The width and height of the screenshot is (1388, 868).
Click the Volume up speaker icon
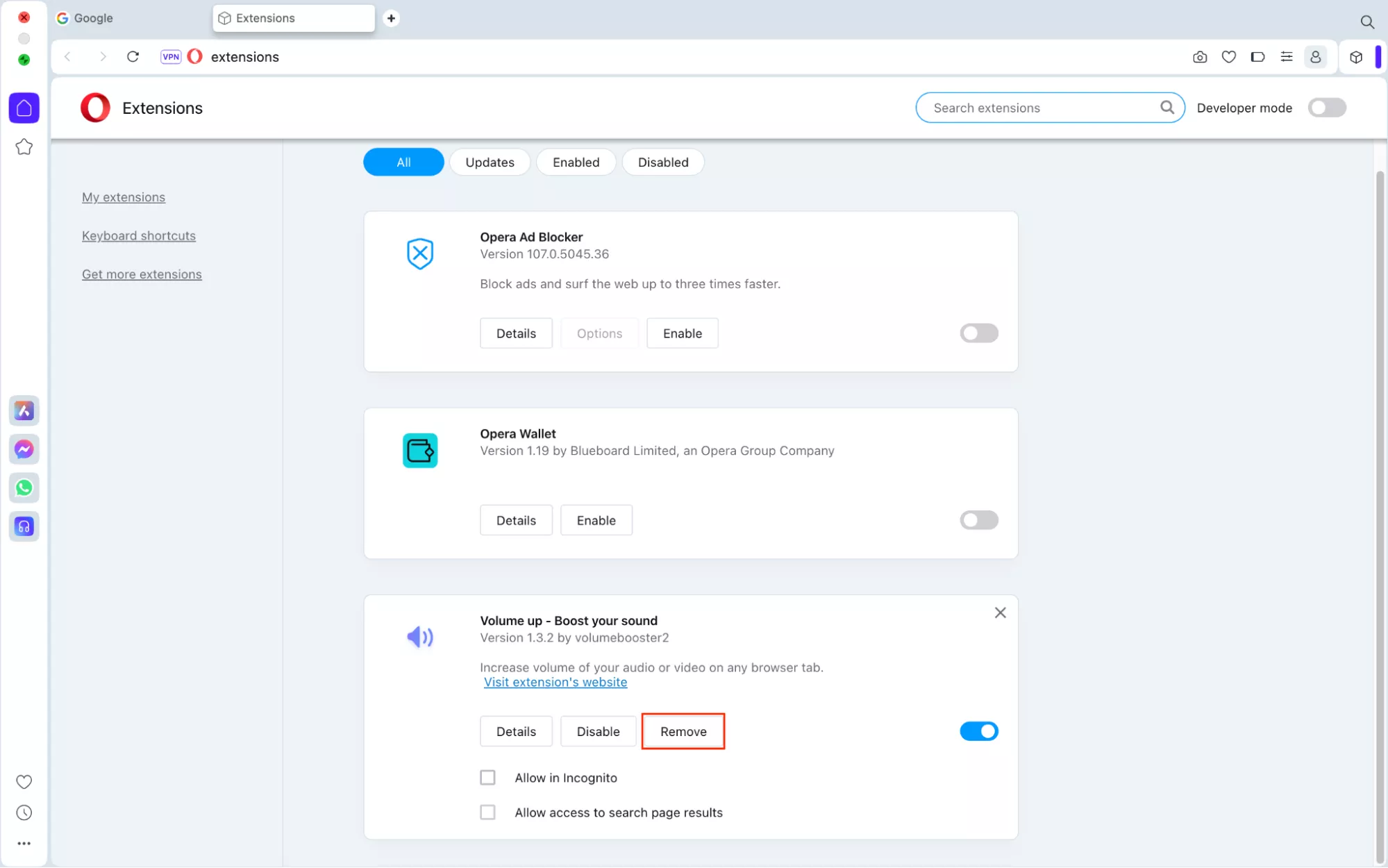[x=420, y=637]
